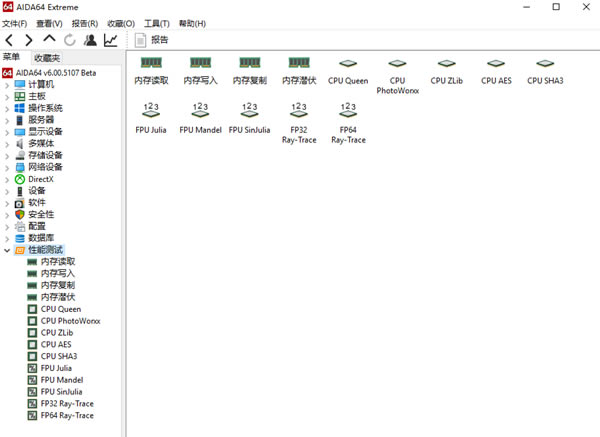This screenshot has height=437, width=600.
Task: Open the large 内存复制 icon in right pane
Action: [250, 70]
